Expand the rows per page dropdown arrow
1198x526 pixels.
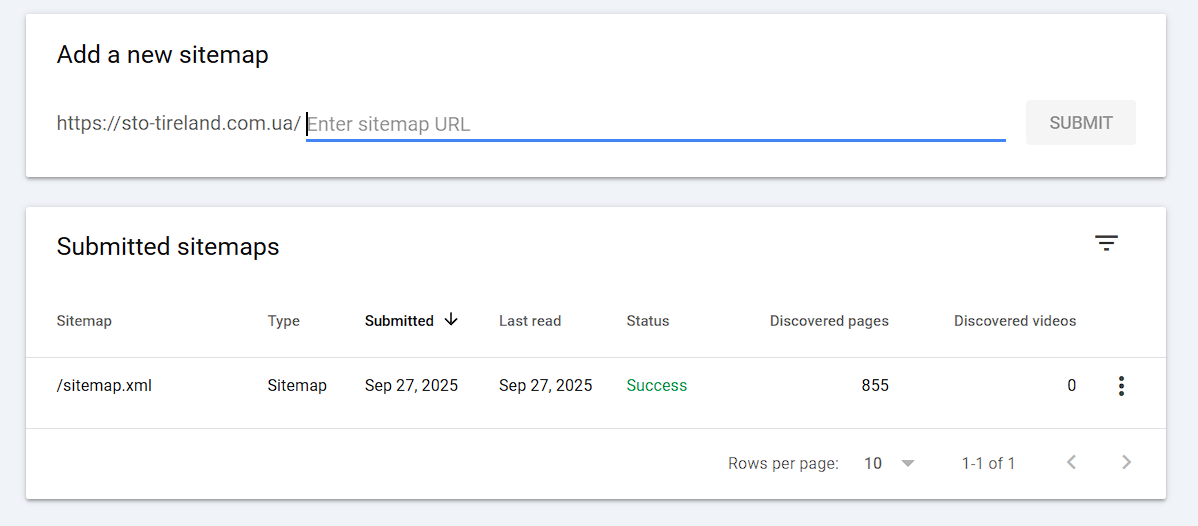click(907, 463)
